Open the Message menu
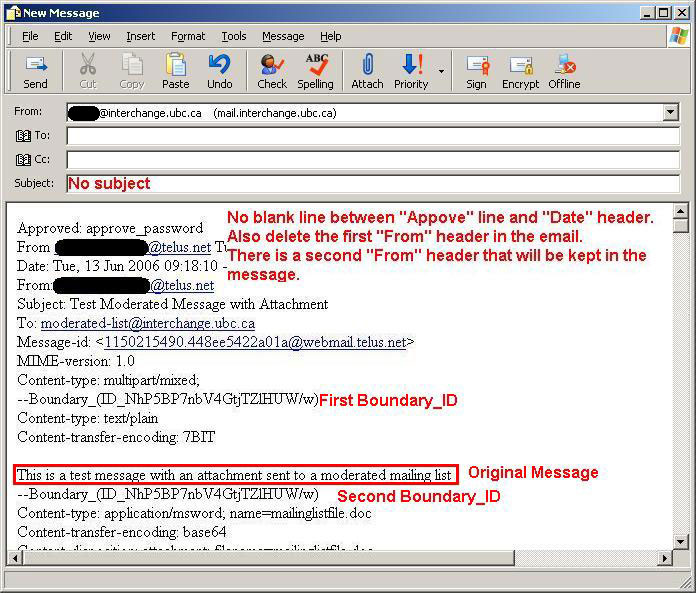 [x=283, y=36]
